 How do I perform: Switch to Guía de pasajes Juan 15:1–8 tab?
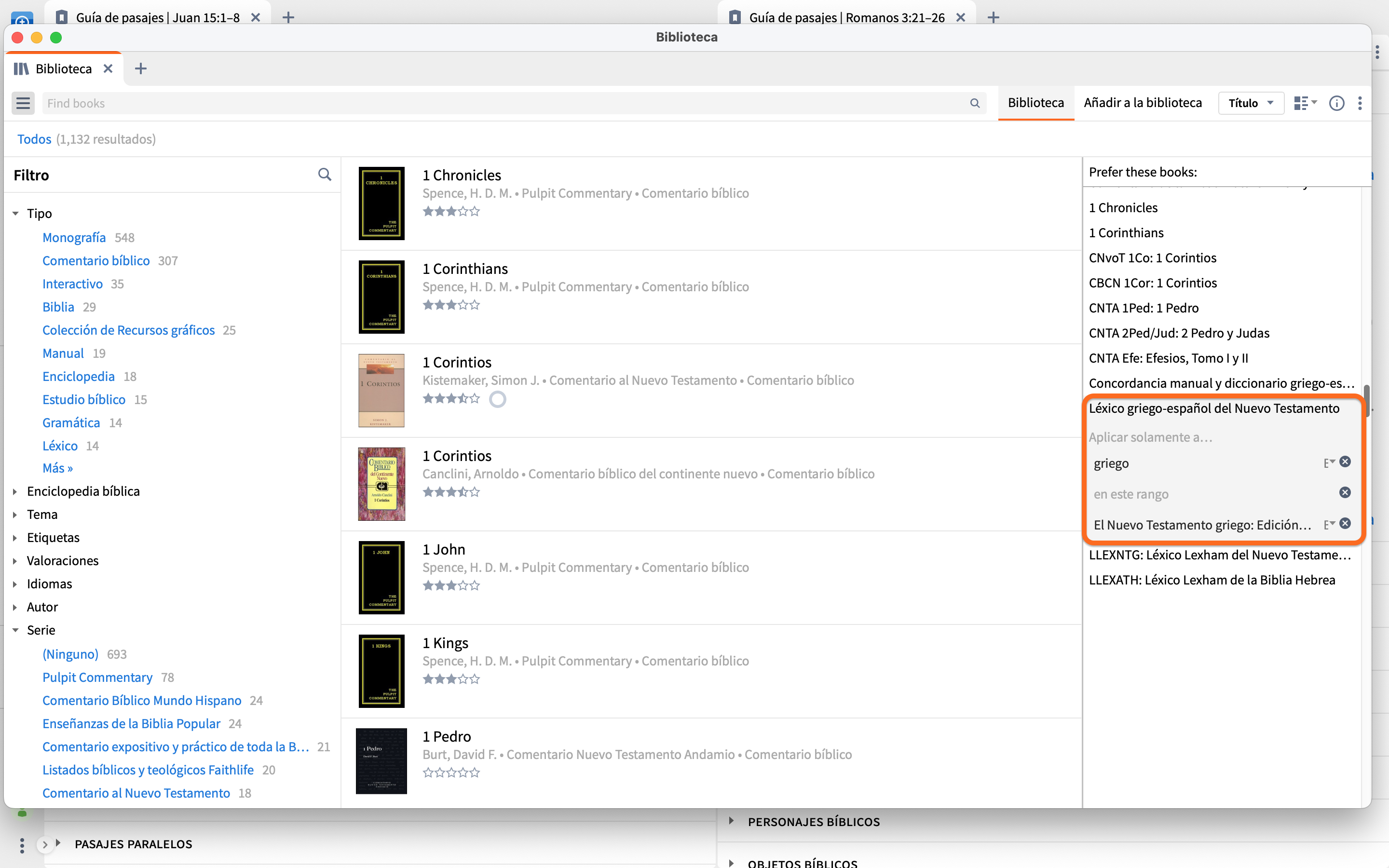click(x=157, y=17)
